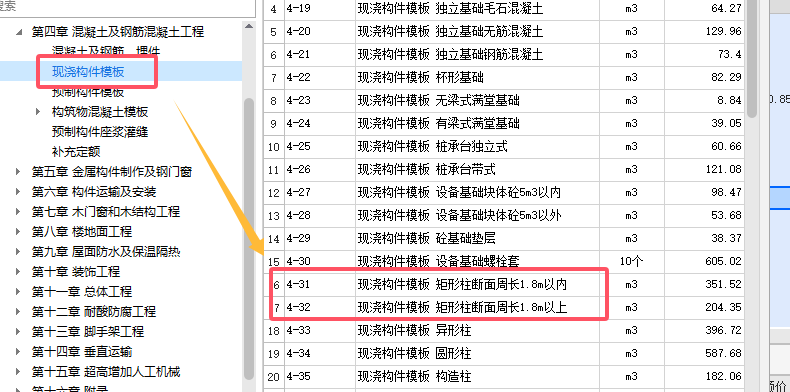This screenshot has width=790, height=392.
Task: Expand 第十二章 耐酸防腐工程 arrow
Action: click(19, 312)
